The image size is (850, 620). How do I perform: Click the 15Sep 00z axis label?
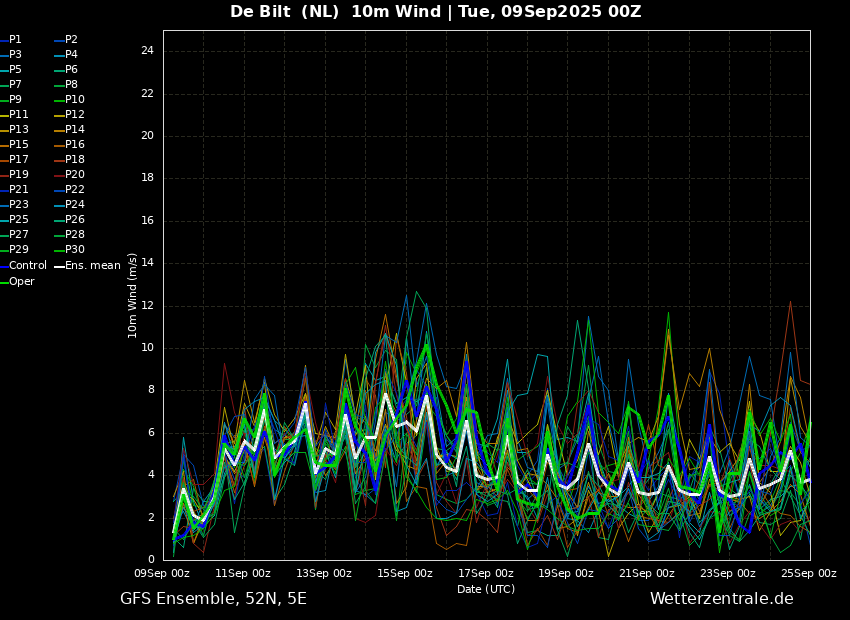point(405,573)
